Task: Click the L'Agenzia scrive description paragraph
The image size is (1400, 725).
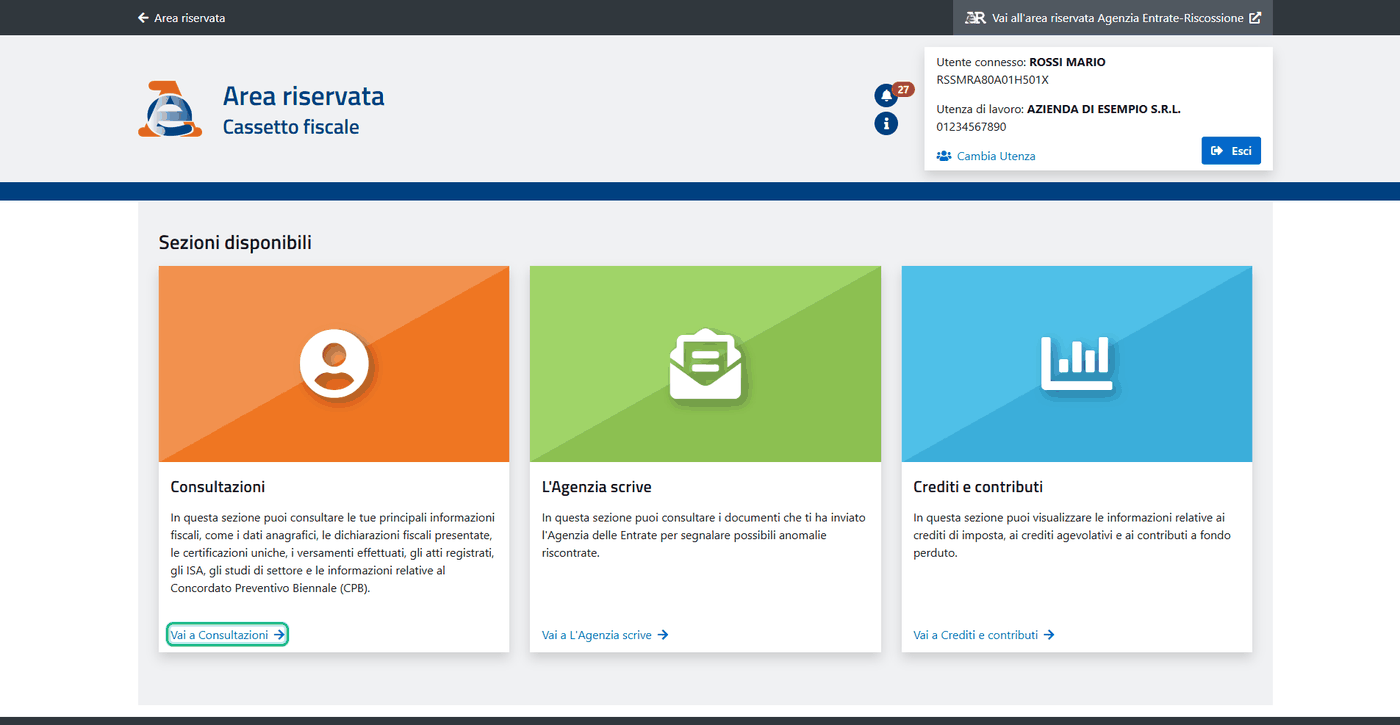Action: tap(704, 535)
